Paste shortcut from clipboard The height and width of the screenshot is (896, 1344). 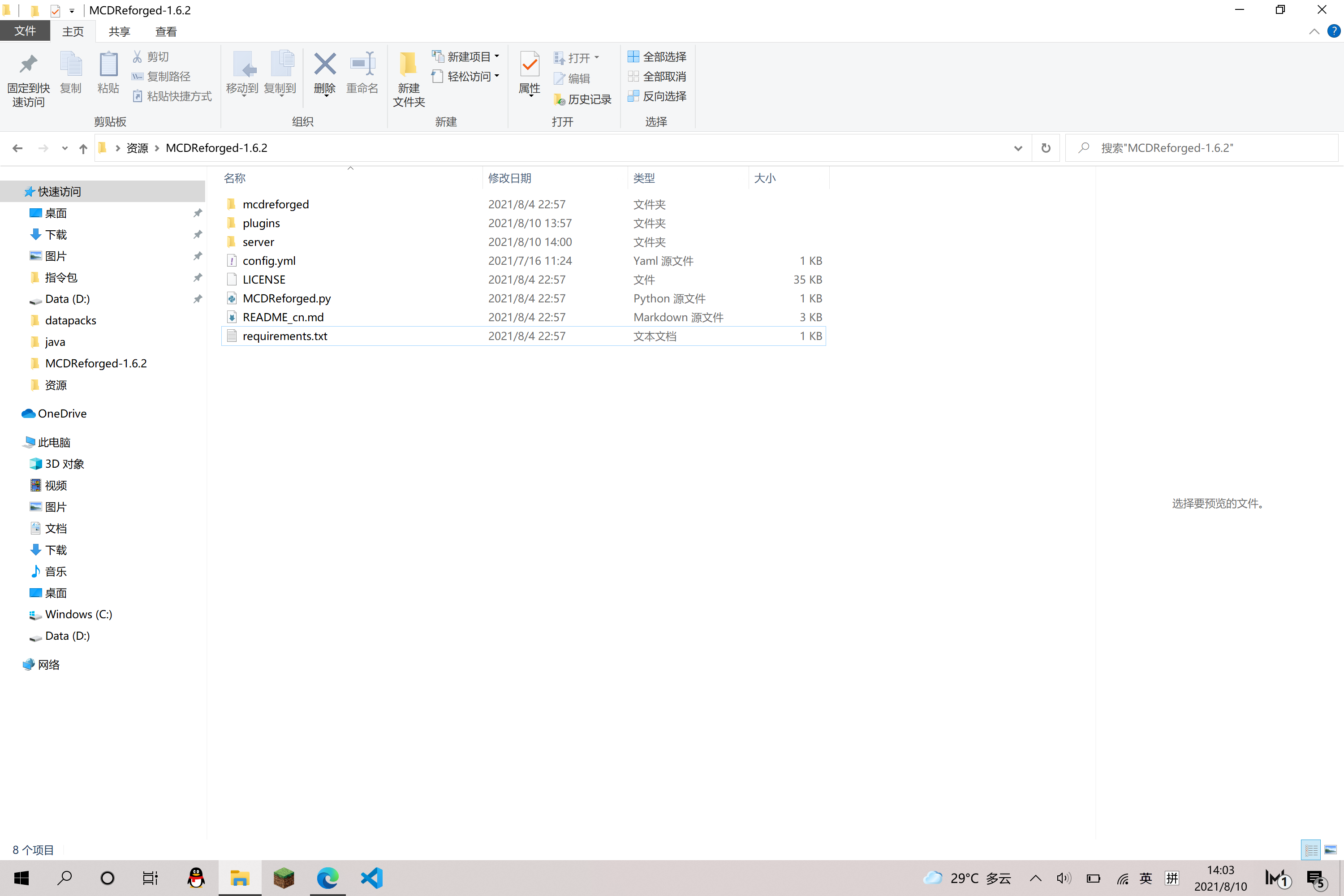[172, 96]
